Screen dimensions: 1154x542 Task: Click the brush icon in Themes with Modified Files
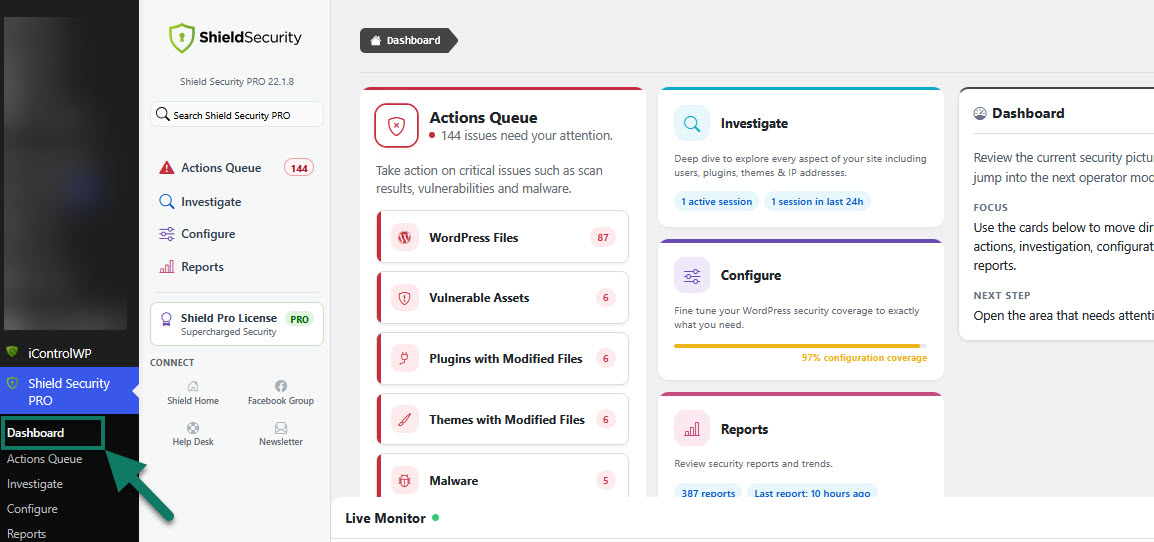(x=404, y=420)
